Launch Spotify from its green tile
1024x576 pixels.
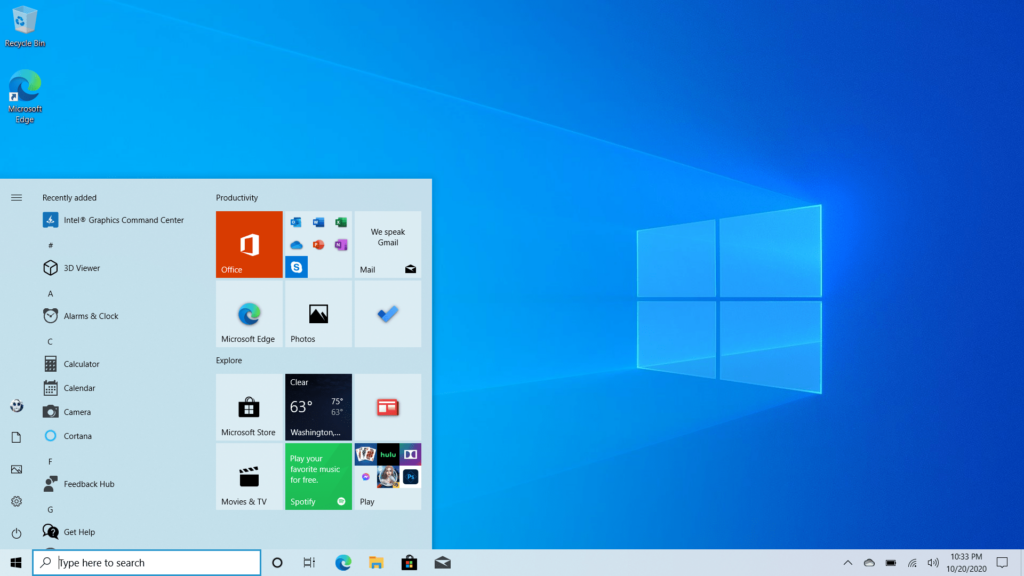pos(318,476)
